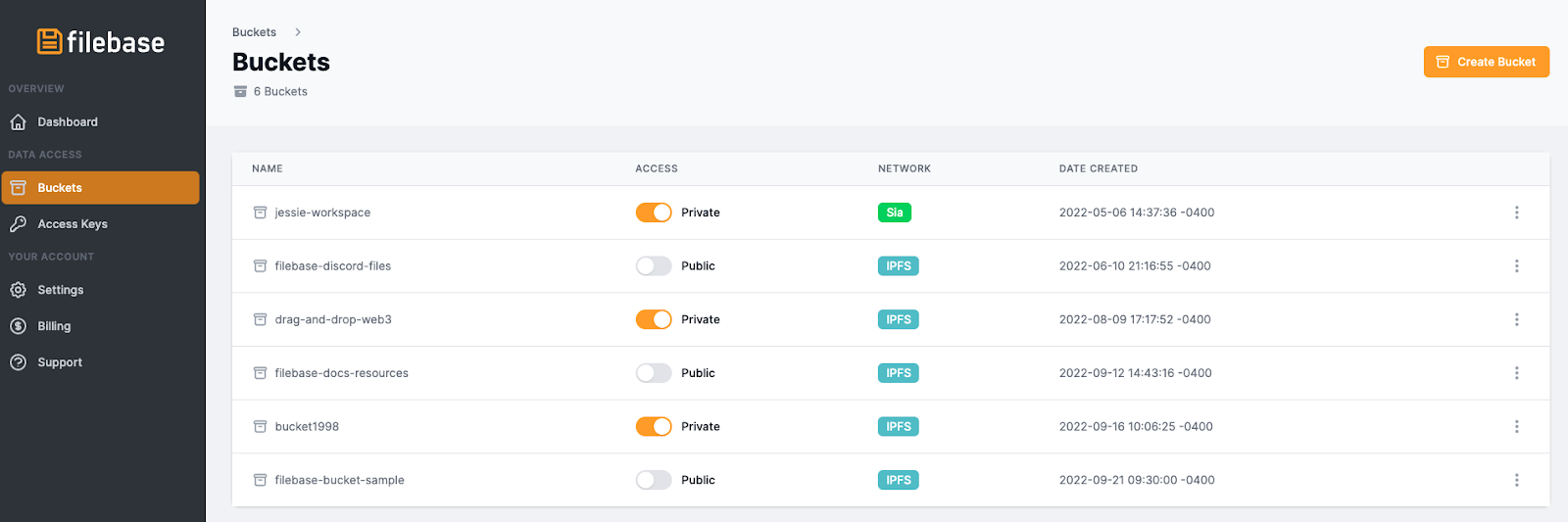1568x522 pixels.
Task: Open options menu for filebase-docs-resources row
Action: 1516,373
